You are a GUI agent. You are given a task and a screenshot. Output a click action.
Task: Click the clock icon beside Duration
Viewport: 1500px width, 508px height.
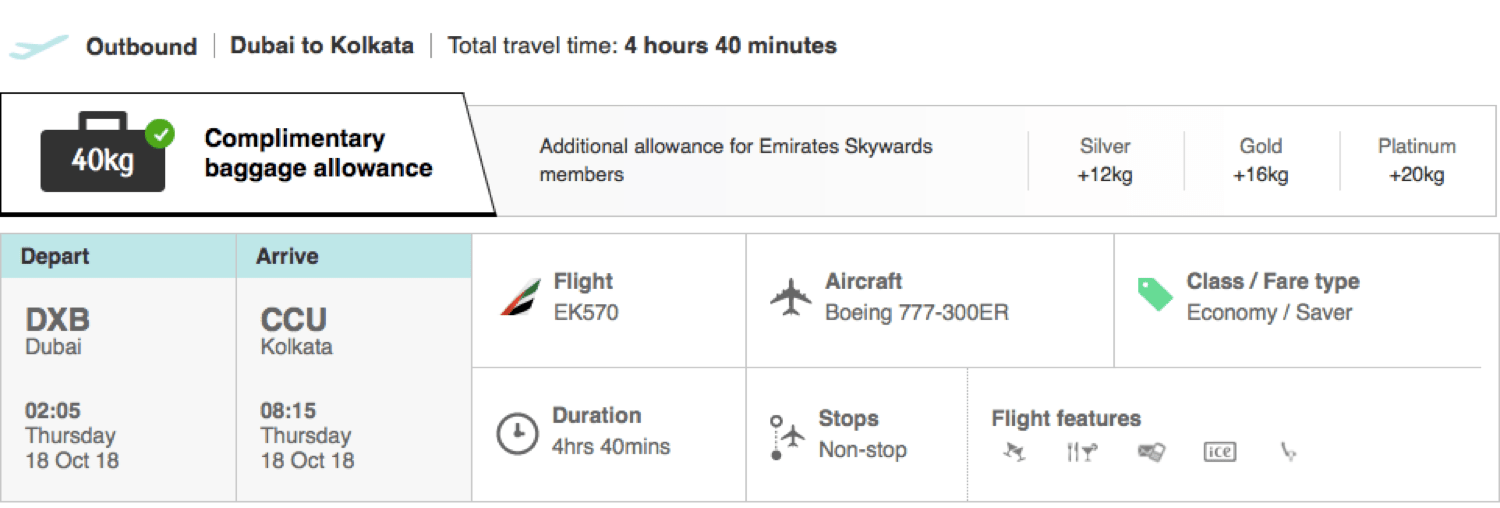517,433
